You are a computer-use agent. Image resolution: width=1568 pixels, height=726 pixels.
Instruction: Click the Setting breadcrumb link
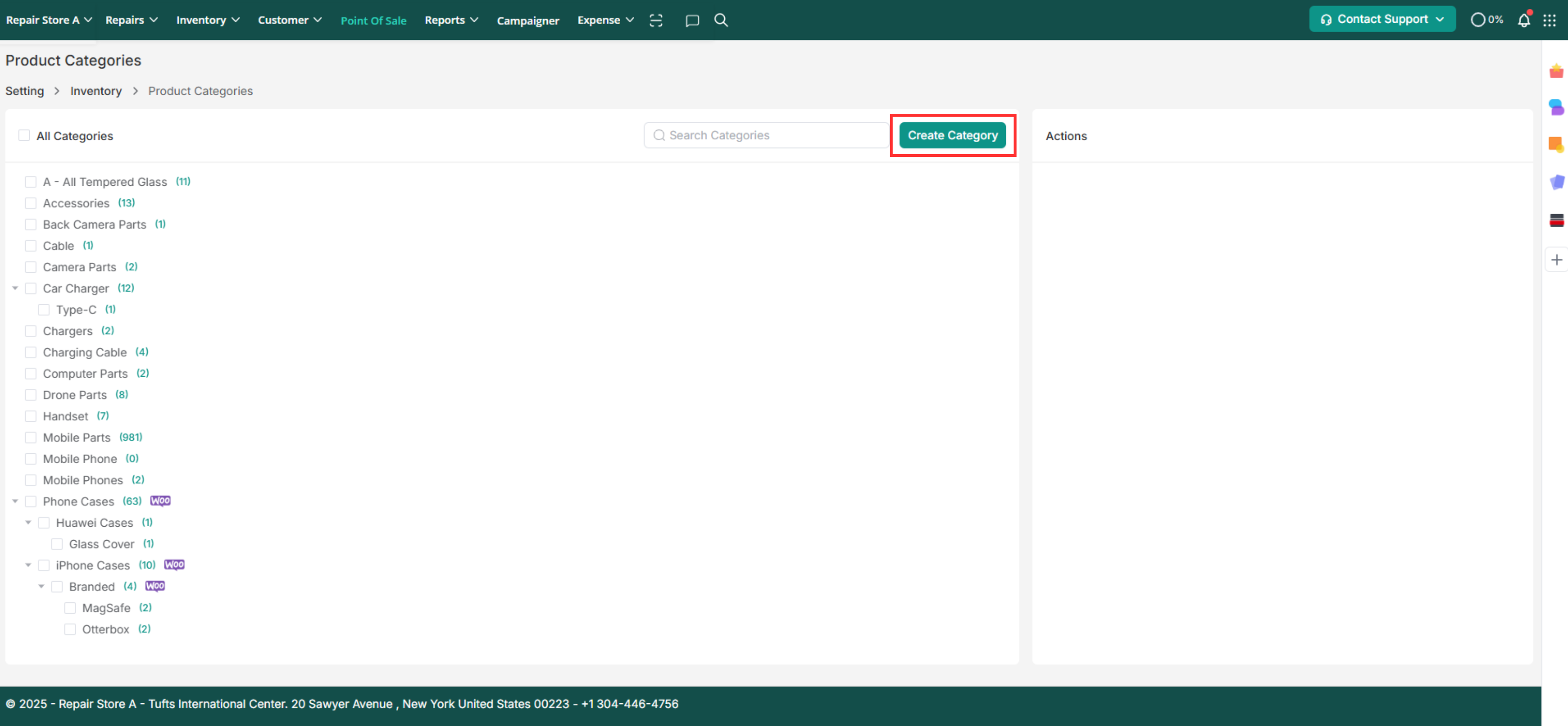[25, 91]
